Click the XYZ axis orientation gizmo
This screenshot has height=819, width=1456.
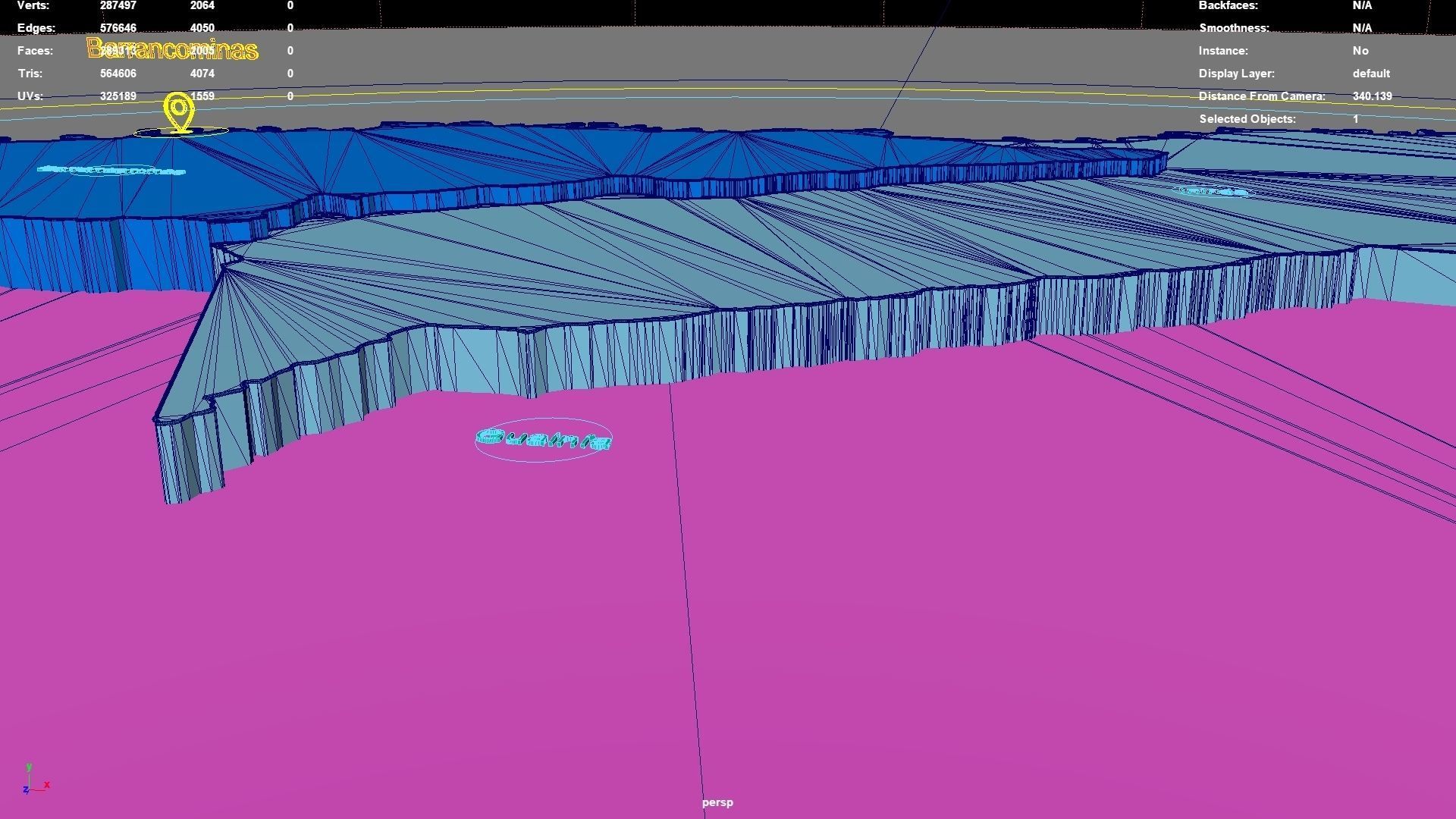coord(35,780)
